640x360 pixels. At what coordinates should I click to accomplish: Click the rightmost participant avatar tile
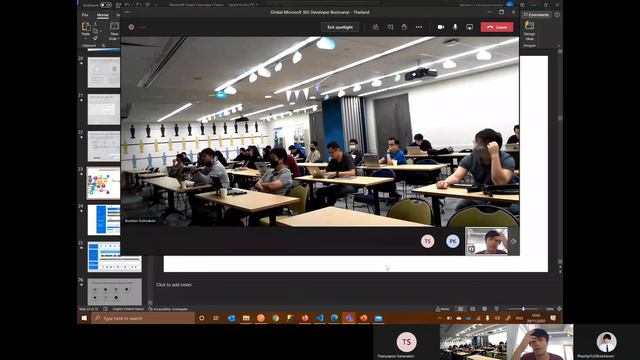[607, 342]
